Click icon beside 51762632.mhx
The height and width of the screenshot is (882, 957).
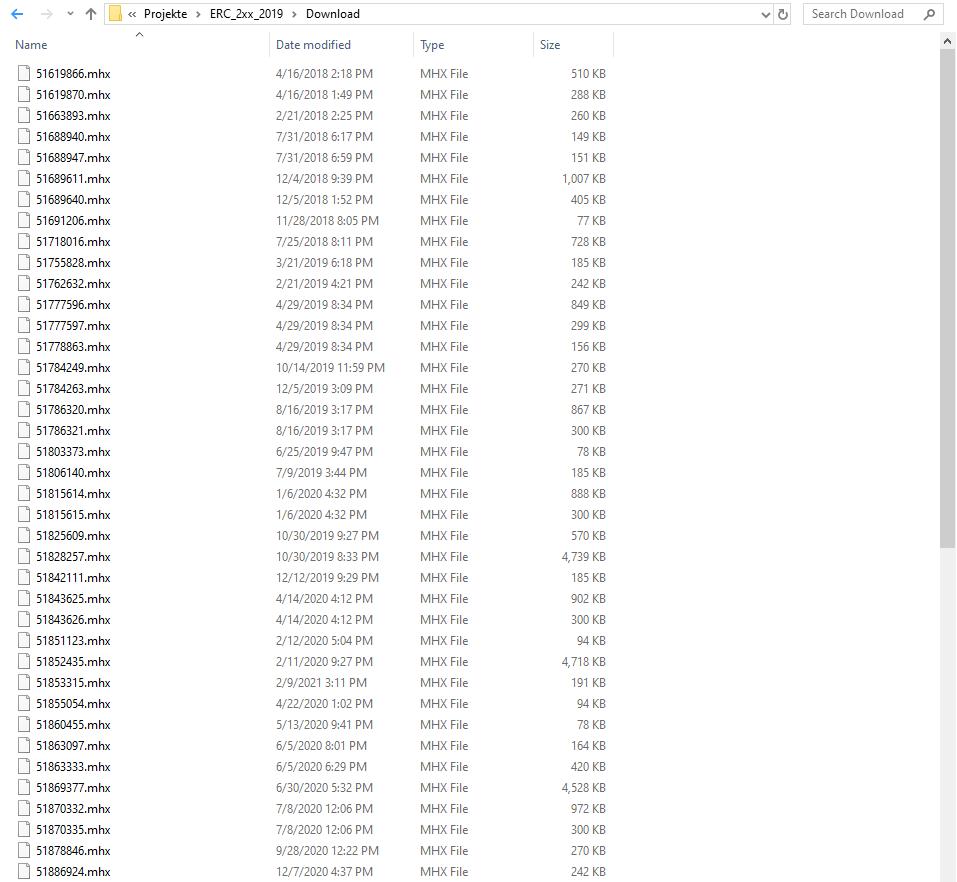pyautogui.click(x=24, y=283)
